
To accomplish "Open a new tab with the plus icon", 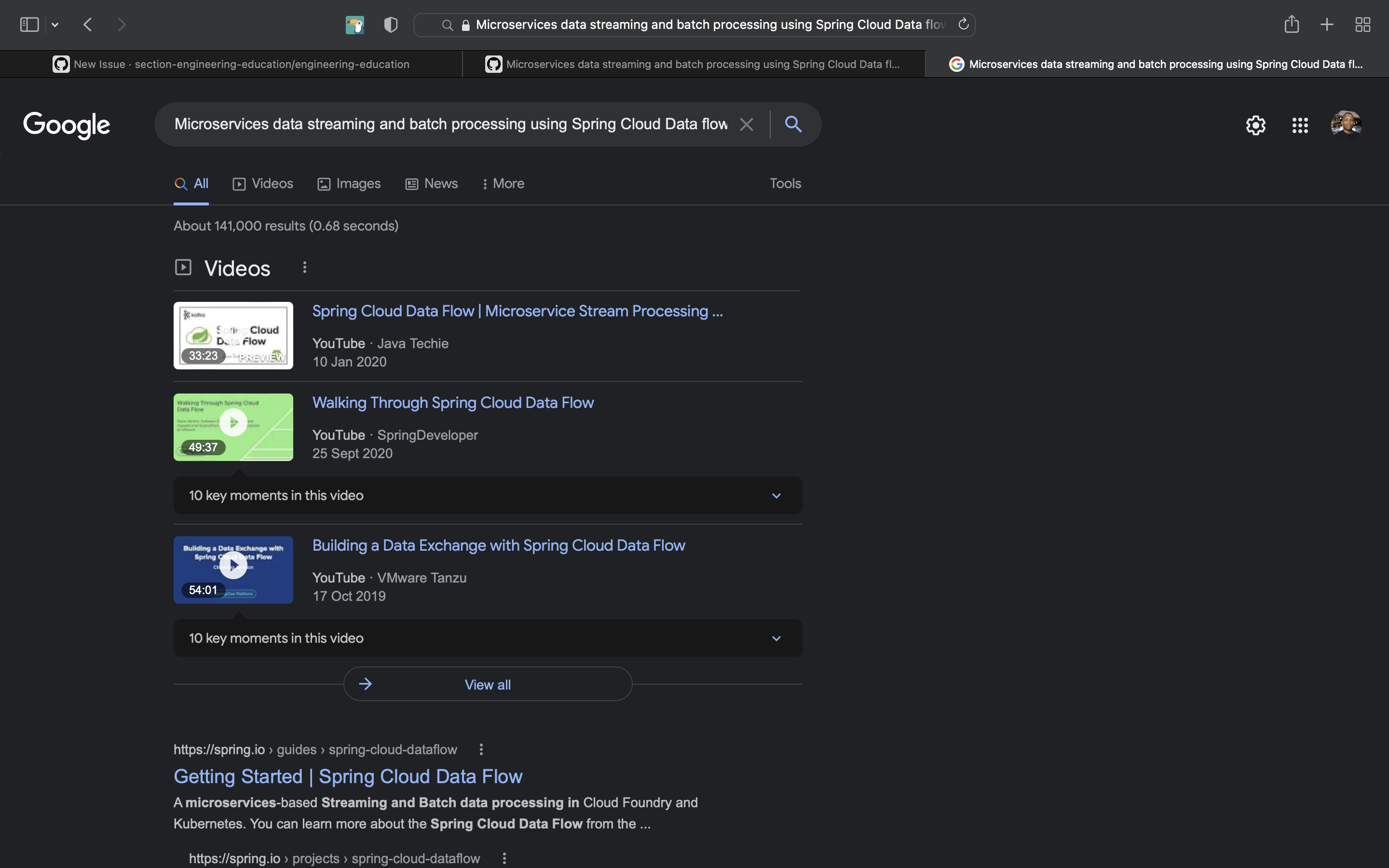I will [1326, 24].
